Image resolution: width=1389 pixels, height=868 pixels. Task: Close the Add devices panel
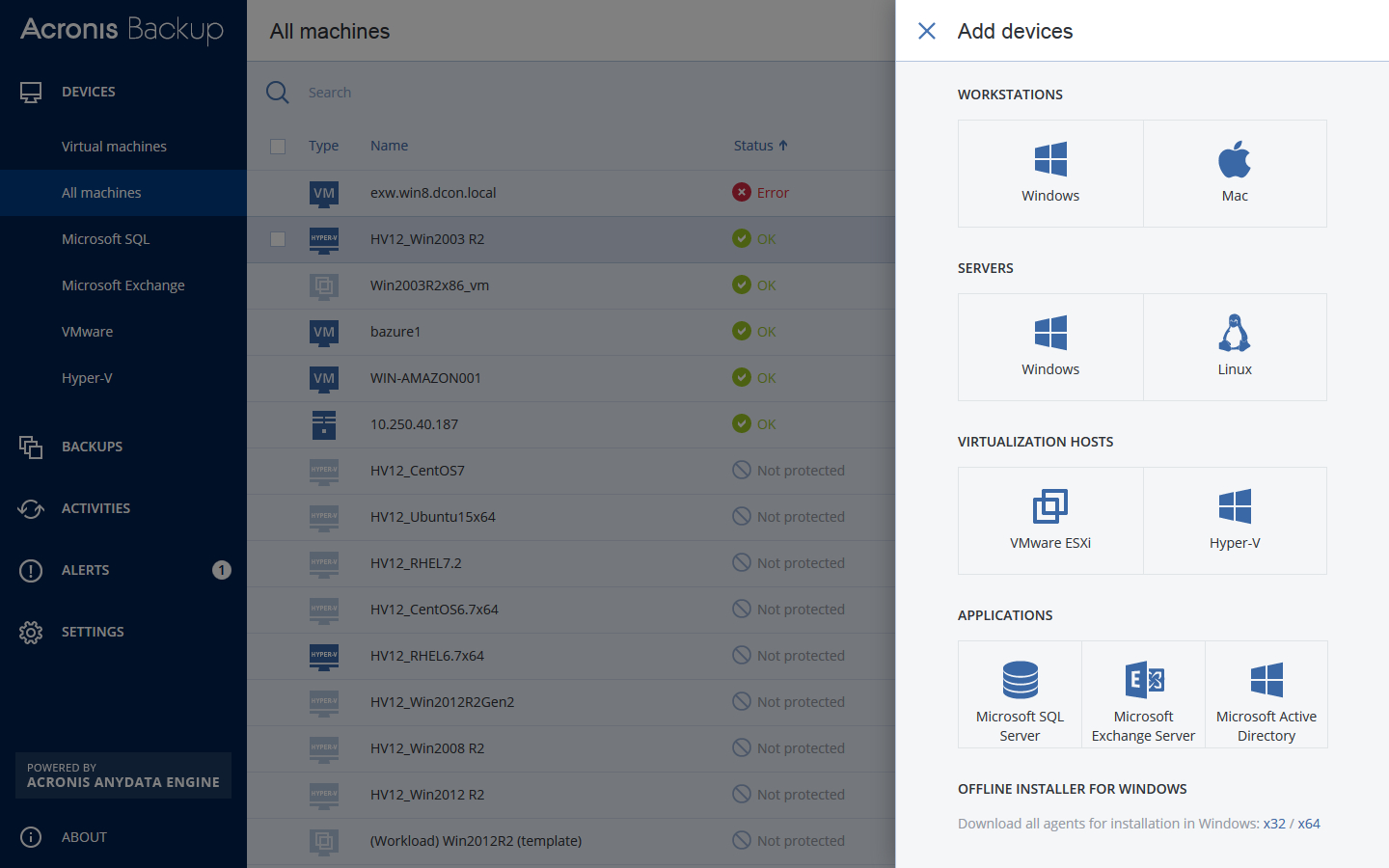[x=927, y=31]
